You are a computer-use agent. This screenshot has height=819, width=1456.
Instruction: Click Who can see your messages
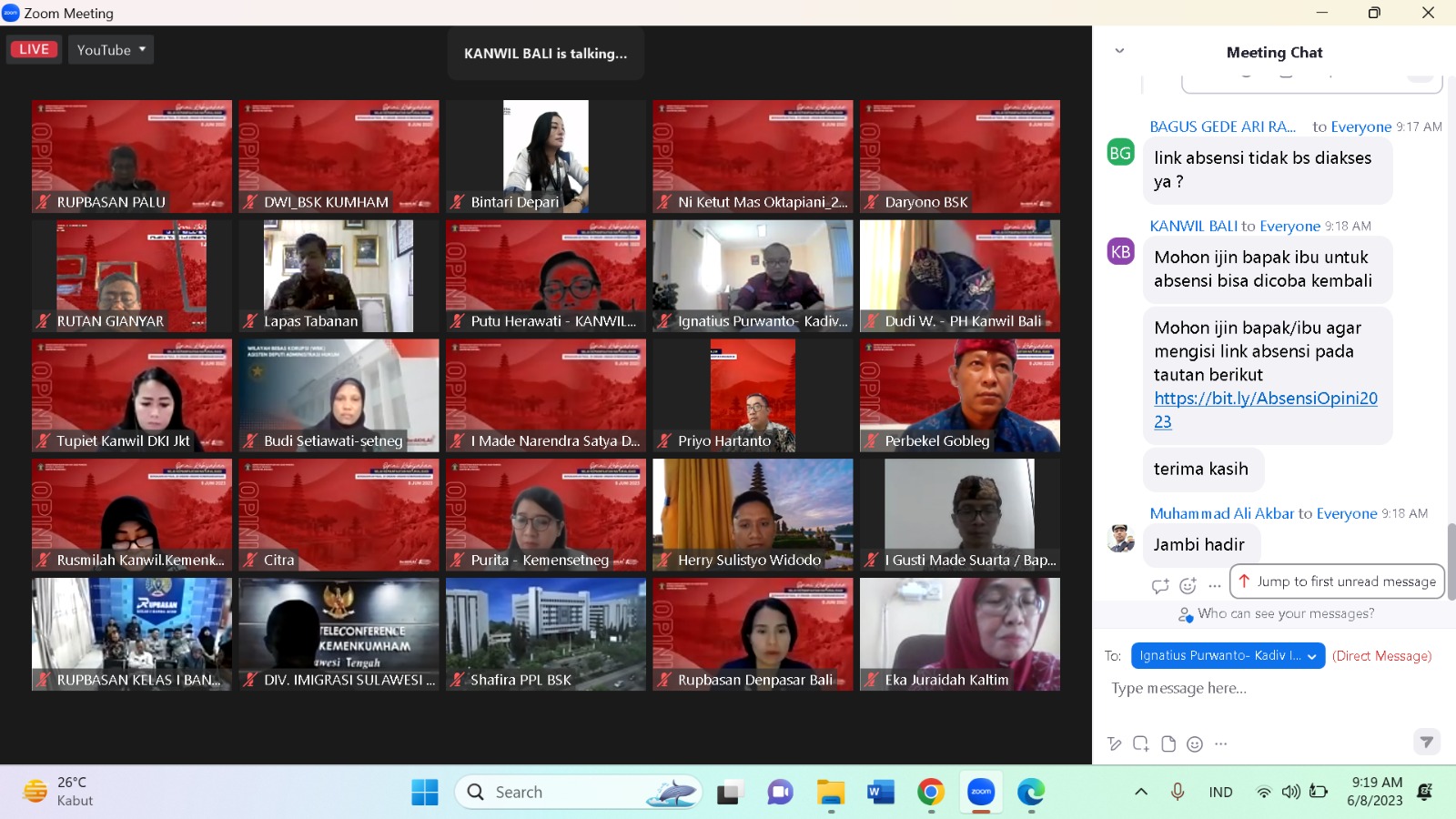coord(1276,614)
